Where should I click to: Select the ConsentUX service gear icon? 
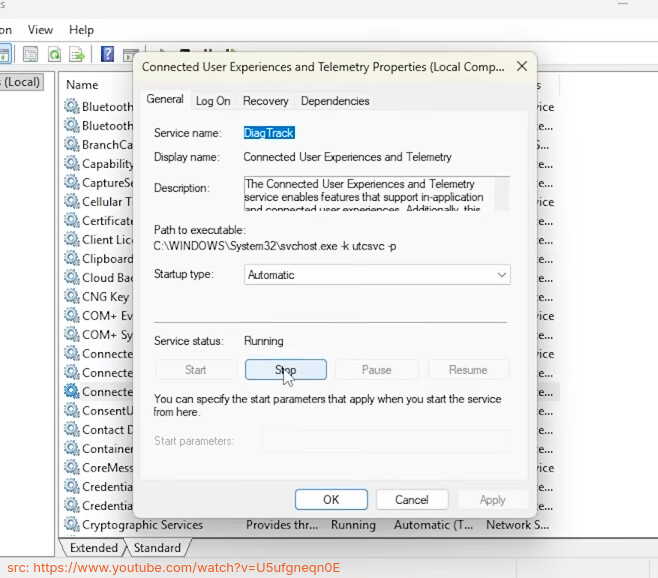point(71,411)
